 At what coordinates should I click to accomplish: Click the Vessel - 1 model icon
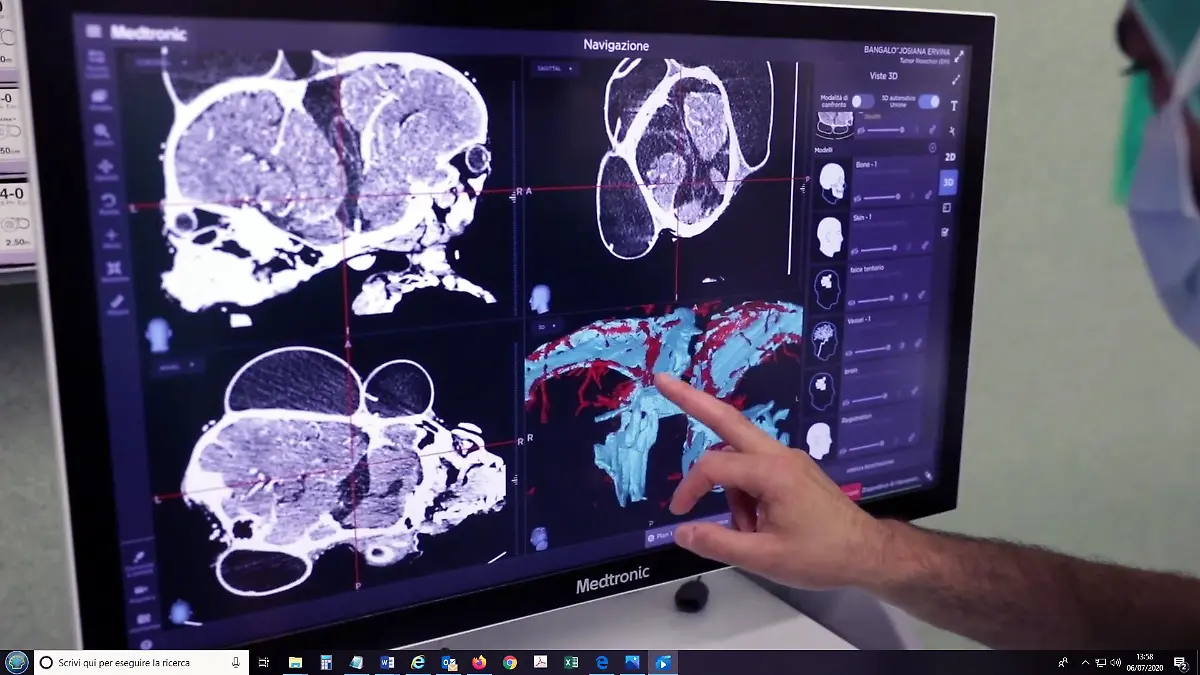point(826,337)
